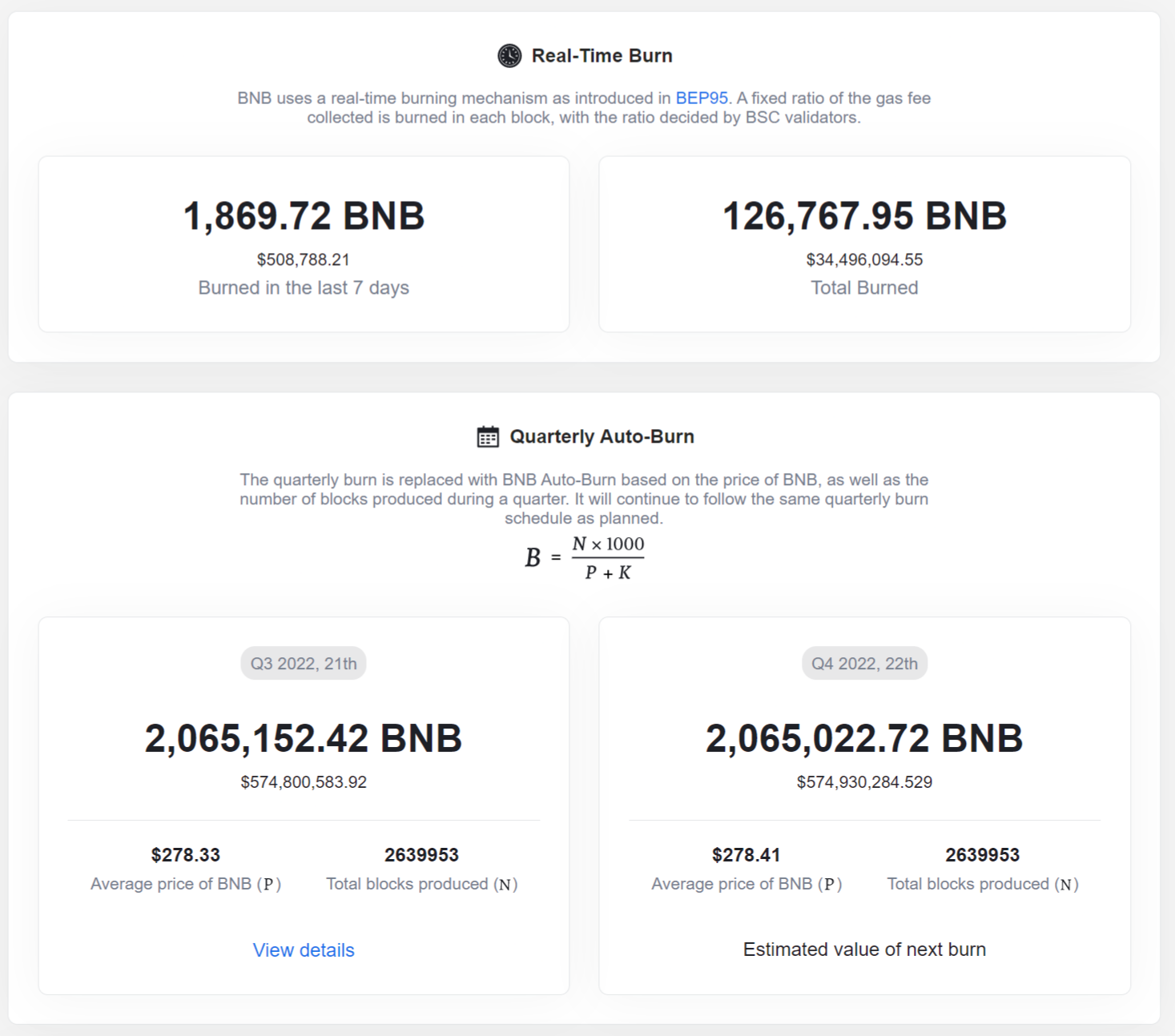Open the BEP95 link
This screenshot has height=1036, width=1175.
pos(702,98)
